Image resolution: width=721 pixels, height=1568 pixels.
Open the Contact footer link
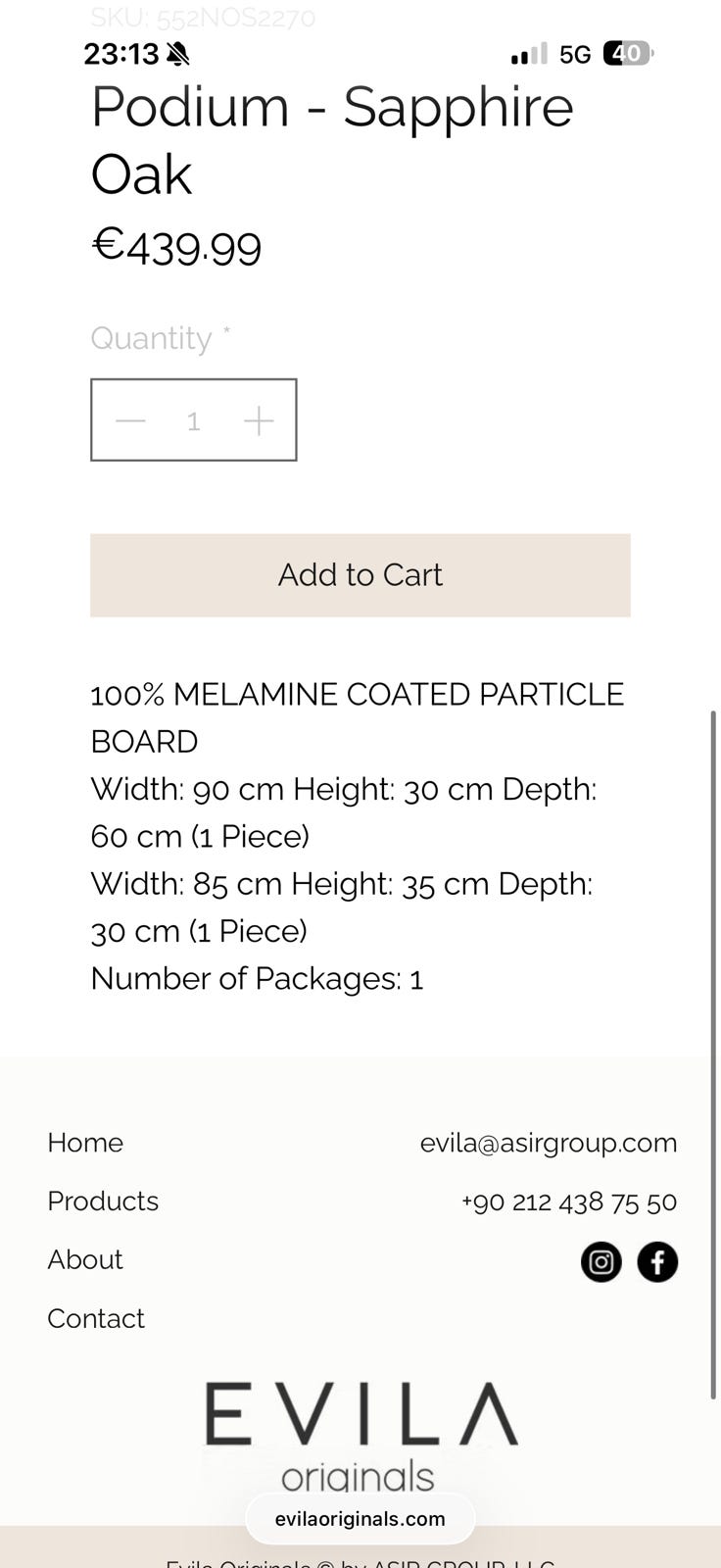[96, 1319]
